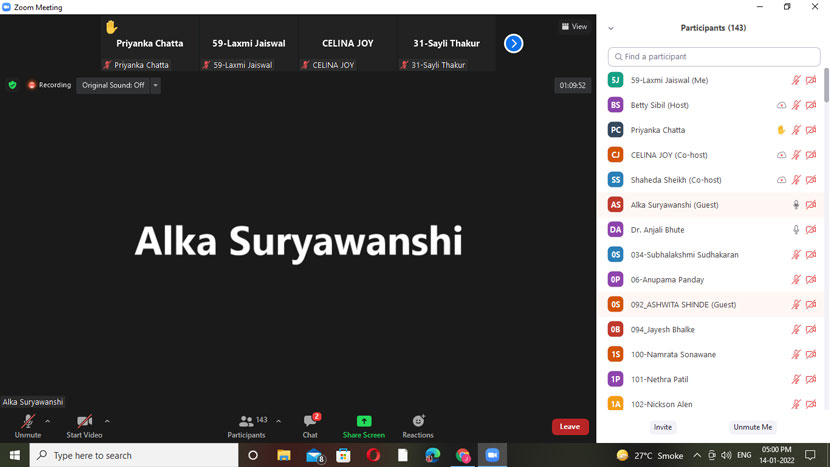830x467 pixels.
Task: Open Original Sound dropdown arrow
Action: 156,85
